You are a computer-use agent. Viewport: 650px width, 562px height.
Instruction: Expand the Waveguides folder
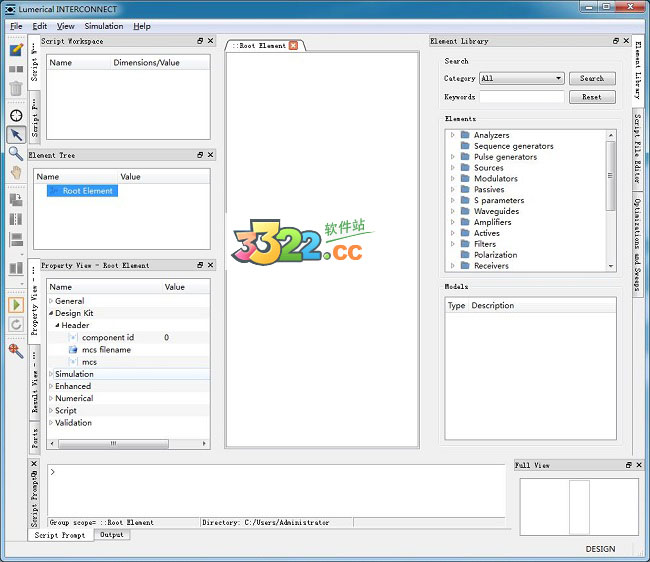pos(452,211)
